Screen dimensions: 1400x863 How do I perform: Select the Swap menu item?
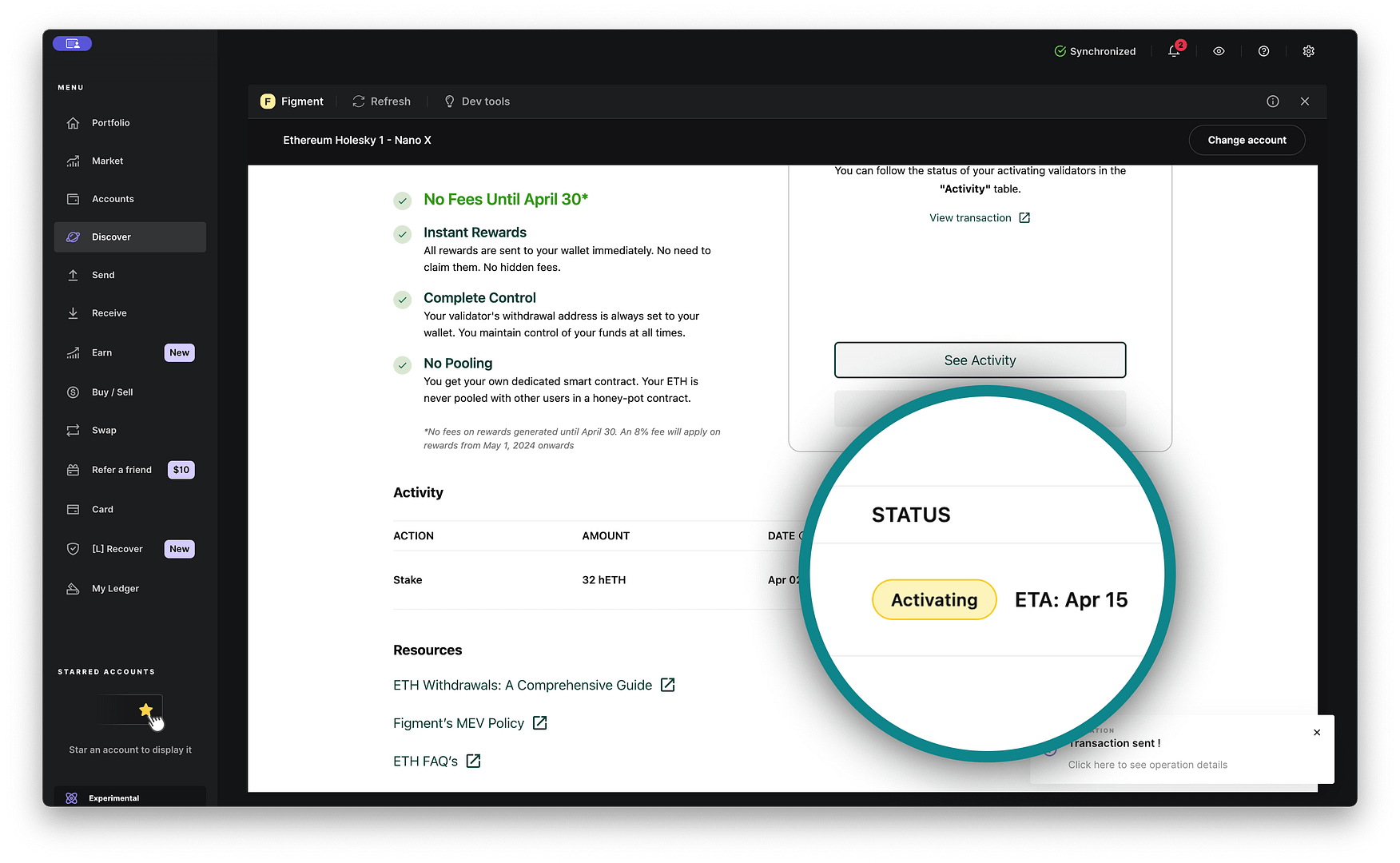[104, 431]
